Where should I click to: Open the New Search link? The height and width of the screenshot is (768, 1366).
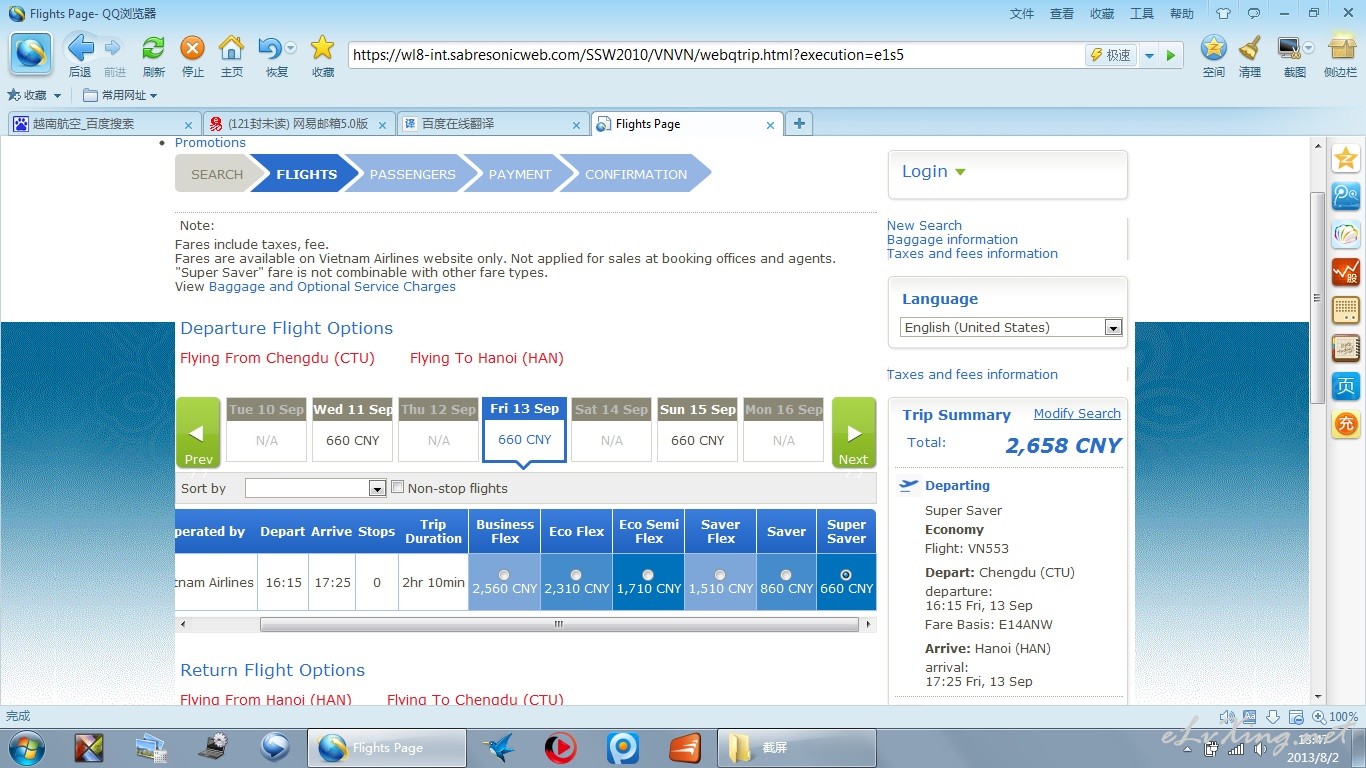point(924,225)
